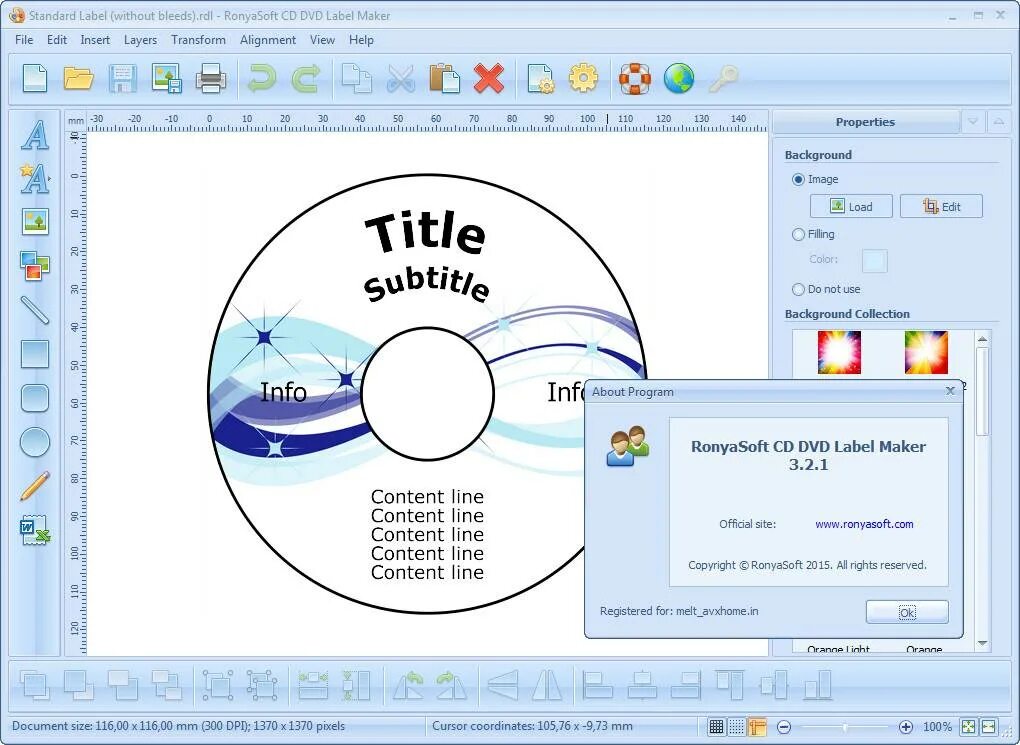The image size is (1020, 745).
Task: Click the Edit background button
Action: pyautogui.click(x=941, y=206)
